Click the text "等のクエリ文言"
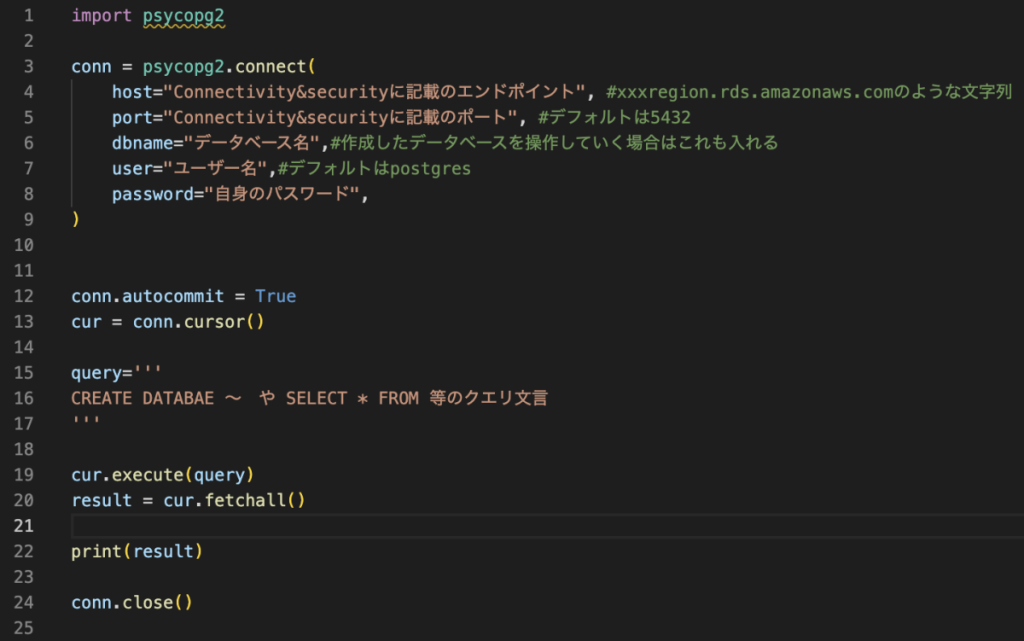The height and width of the screenshot is (641, 1024). [x=488, y=398]
